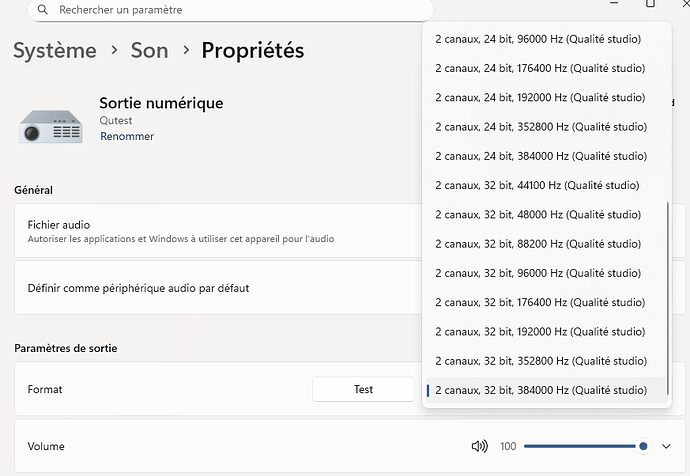Go to Système in breadcrumb
The image size is (690, 476).
coord(55,50)
